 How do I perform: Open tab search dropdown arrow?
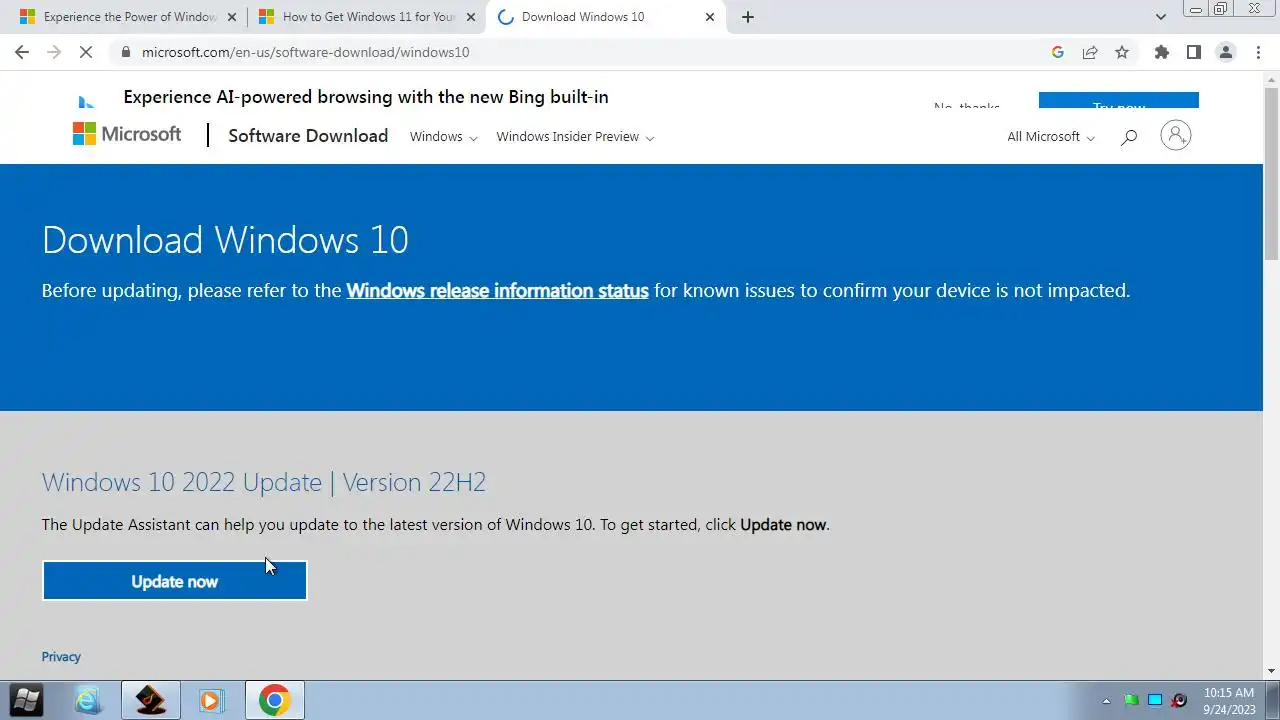click(1161, 17)
